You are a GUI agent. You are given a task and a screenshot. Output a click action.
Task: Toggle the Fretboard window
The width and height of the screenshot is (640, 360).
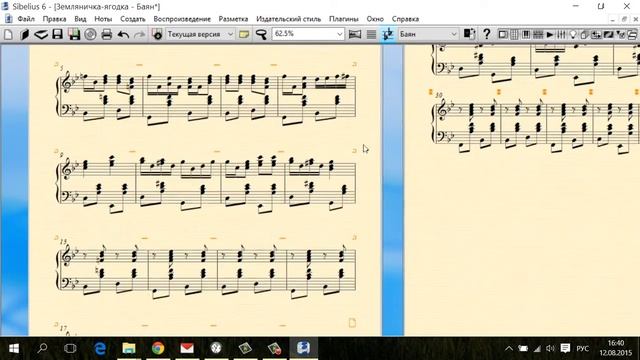538,34
